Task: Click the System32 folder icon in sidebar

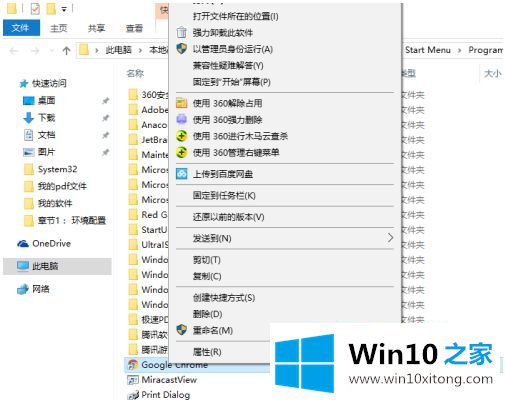Action: [29, 169]
